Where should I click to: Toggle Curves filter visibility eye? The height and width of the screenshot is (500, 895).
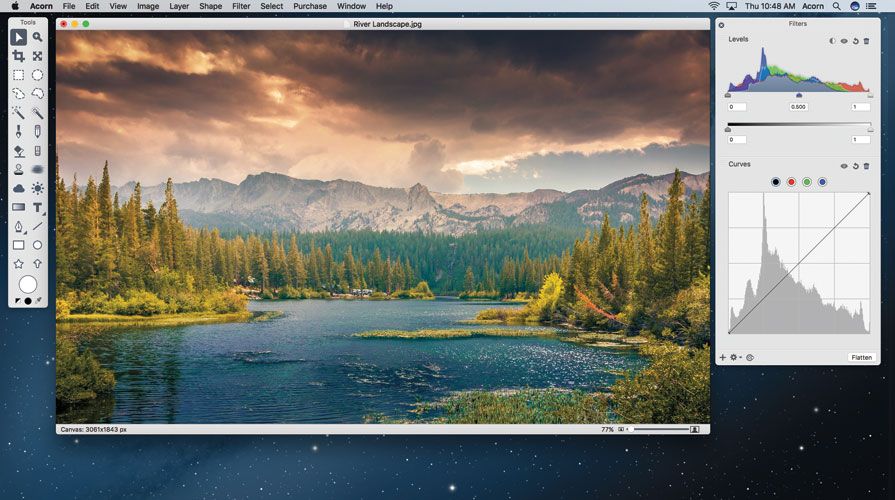tap(844, 166)
